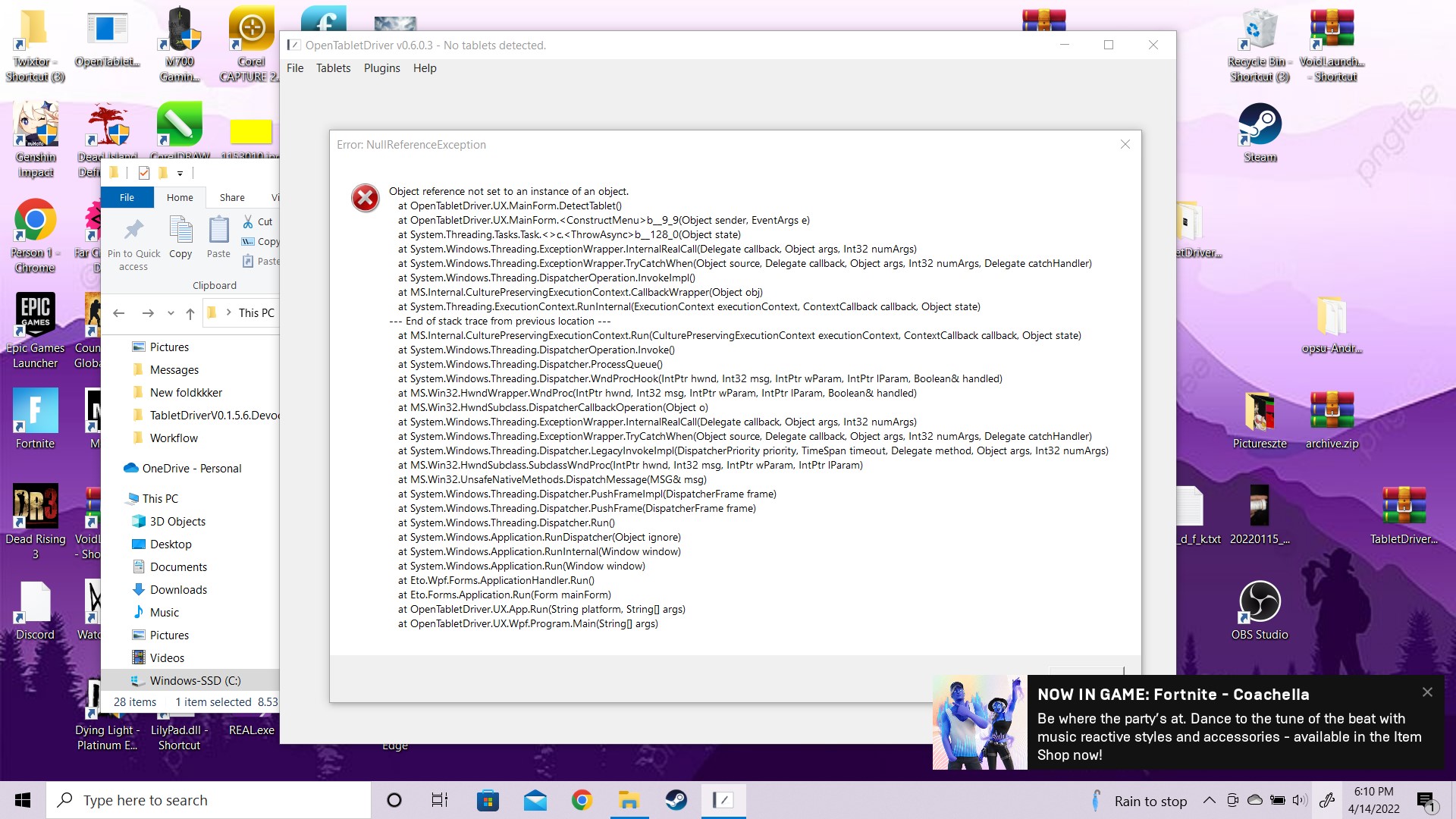
Task: Open Steam desktop shortcut
Action: click(1260, 133)
